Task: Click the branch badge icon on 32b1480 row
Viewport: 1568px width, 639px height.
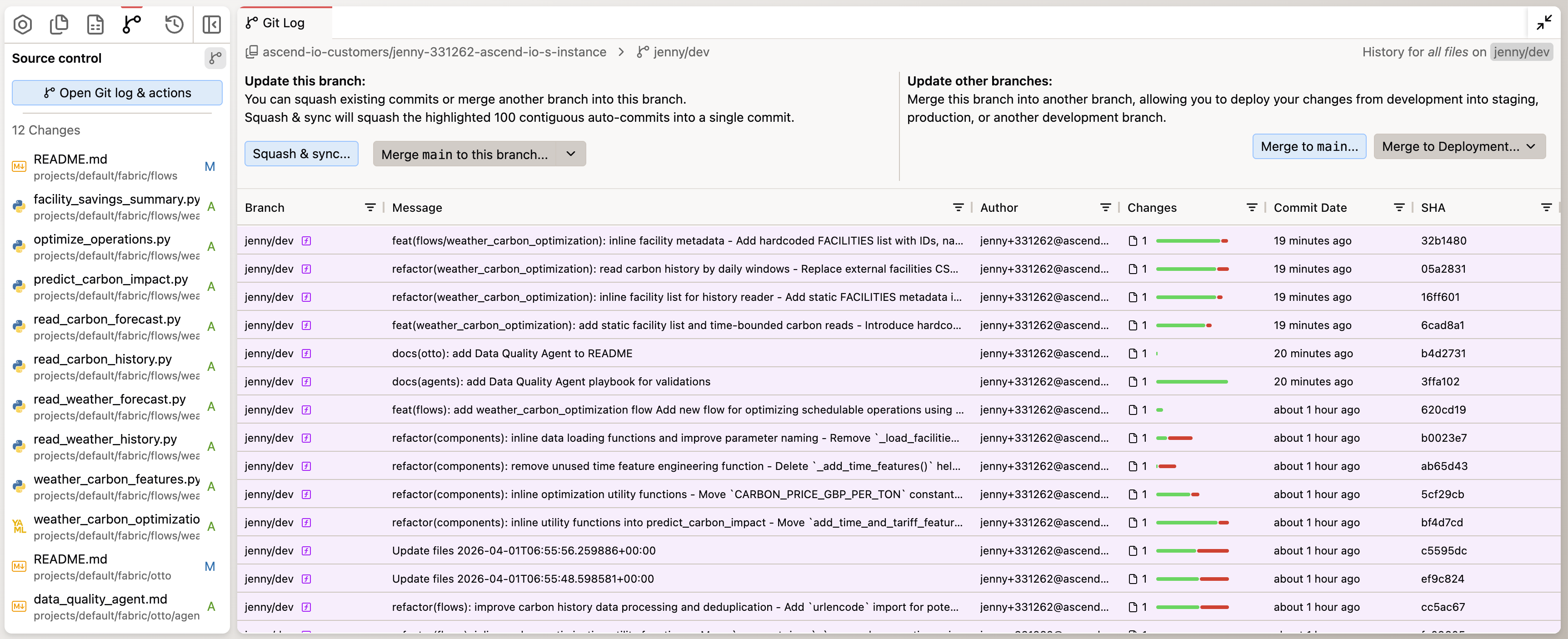Action: click(x=307, y=240)
